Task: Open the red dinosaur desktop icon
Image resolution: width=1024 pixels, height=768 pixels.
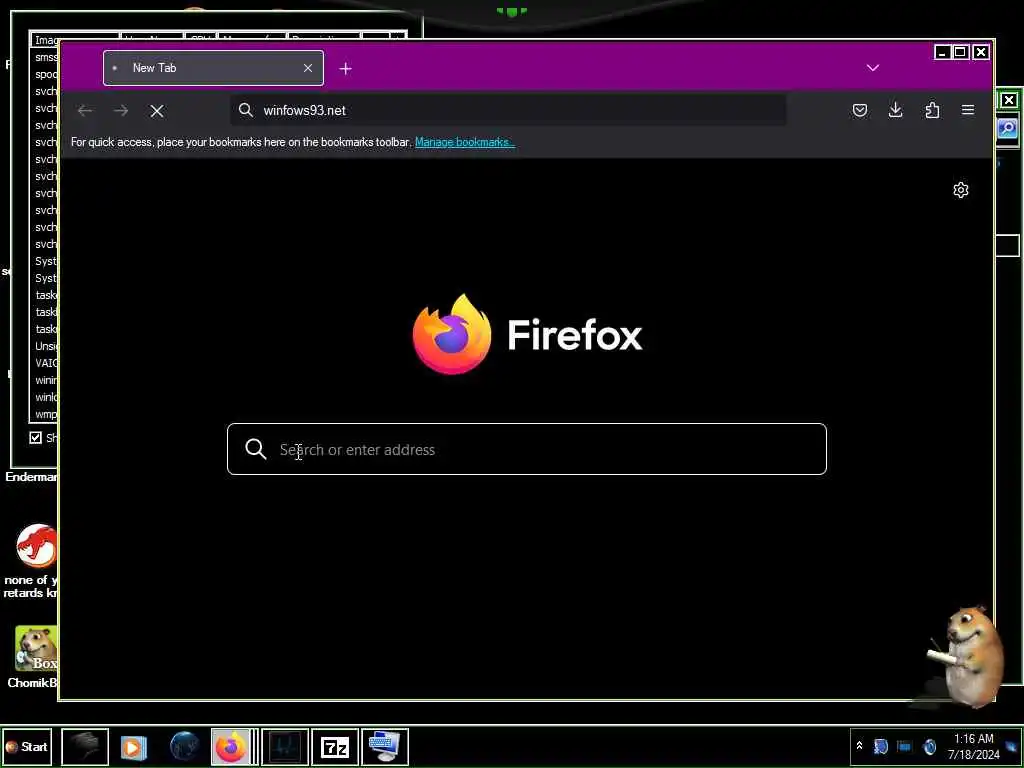Action: pos(35,560)
